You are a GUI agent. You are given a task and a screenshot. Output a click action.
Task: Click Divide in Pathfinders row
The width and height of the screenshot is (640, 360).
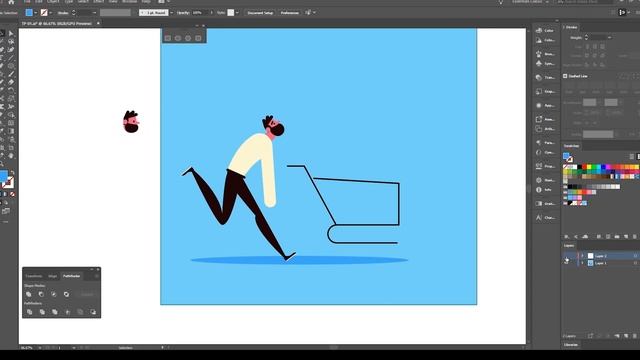29,312
